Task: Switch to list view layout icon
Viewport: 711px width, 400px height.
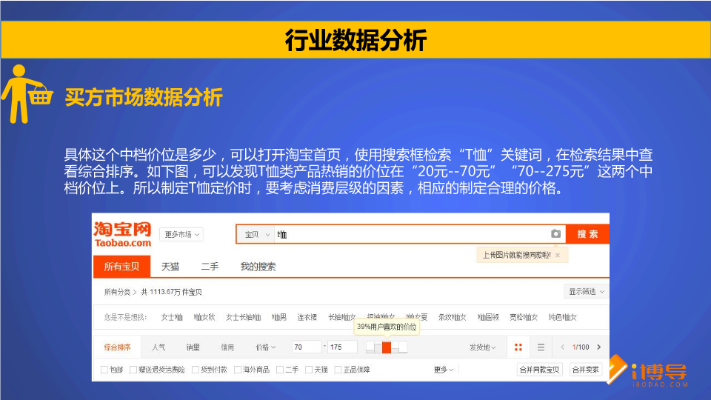Action: [541, 347]
